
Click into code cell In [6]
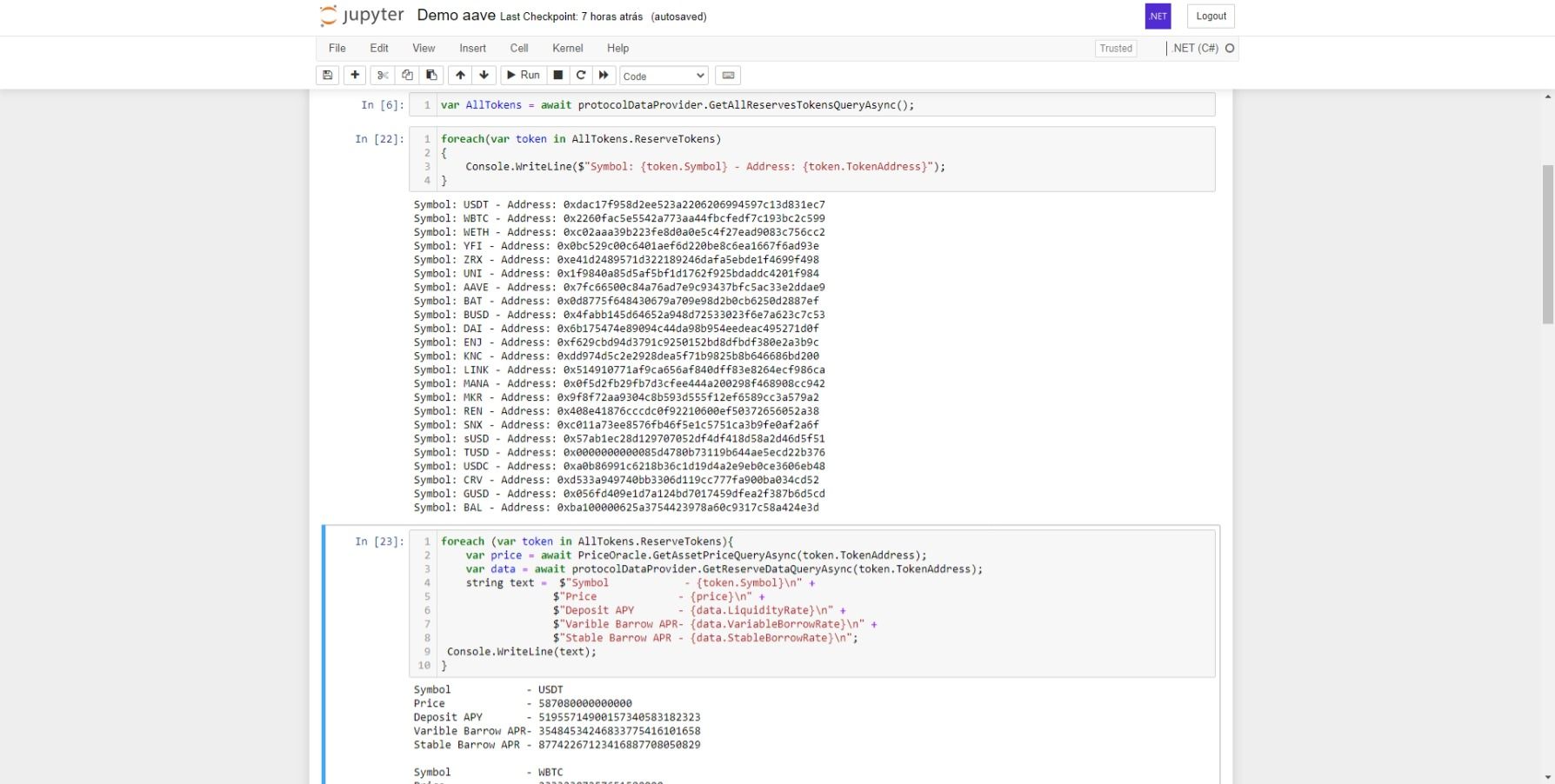pyautogui.click(x=812, y=105)
